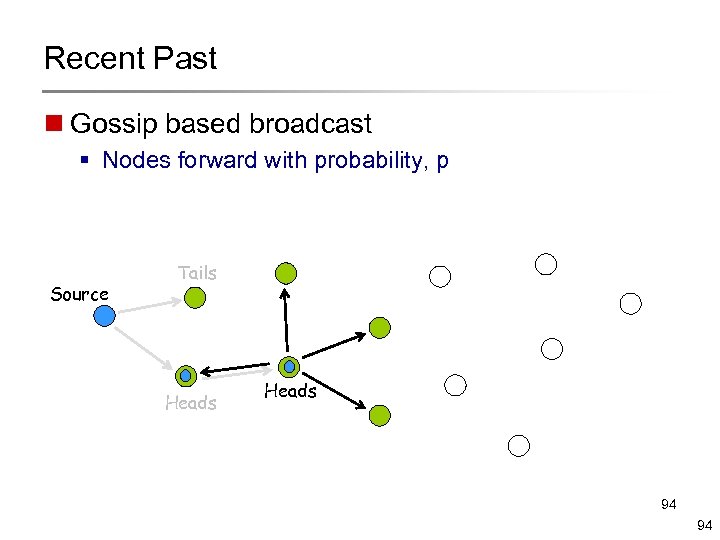
Task: Click the page number 94 in bottom corner
Action: (x=702, y=525)
